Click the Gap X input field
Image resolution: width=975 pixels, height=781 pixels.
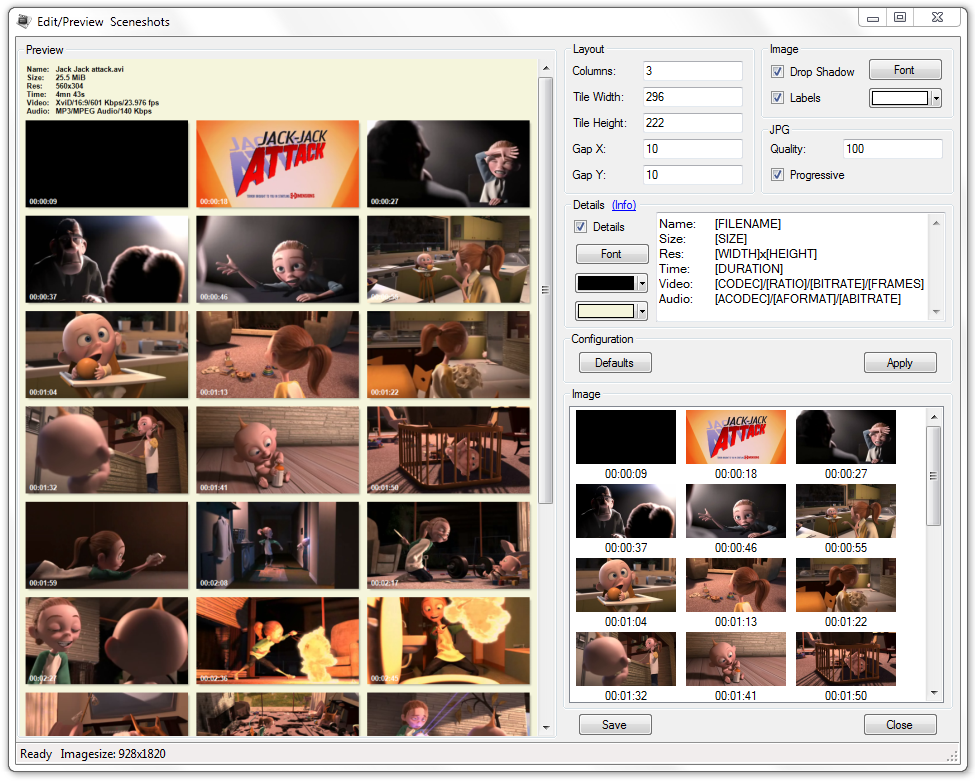pyautogui.click(x=693, y=149)
